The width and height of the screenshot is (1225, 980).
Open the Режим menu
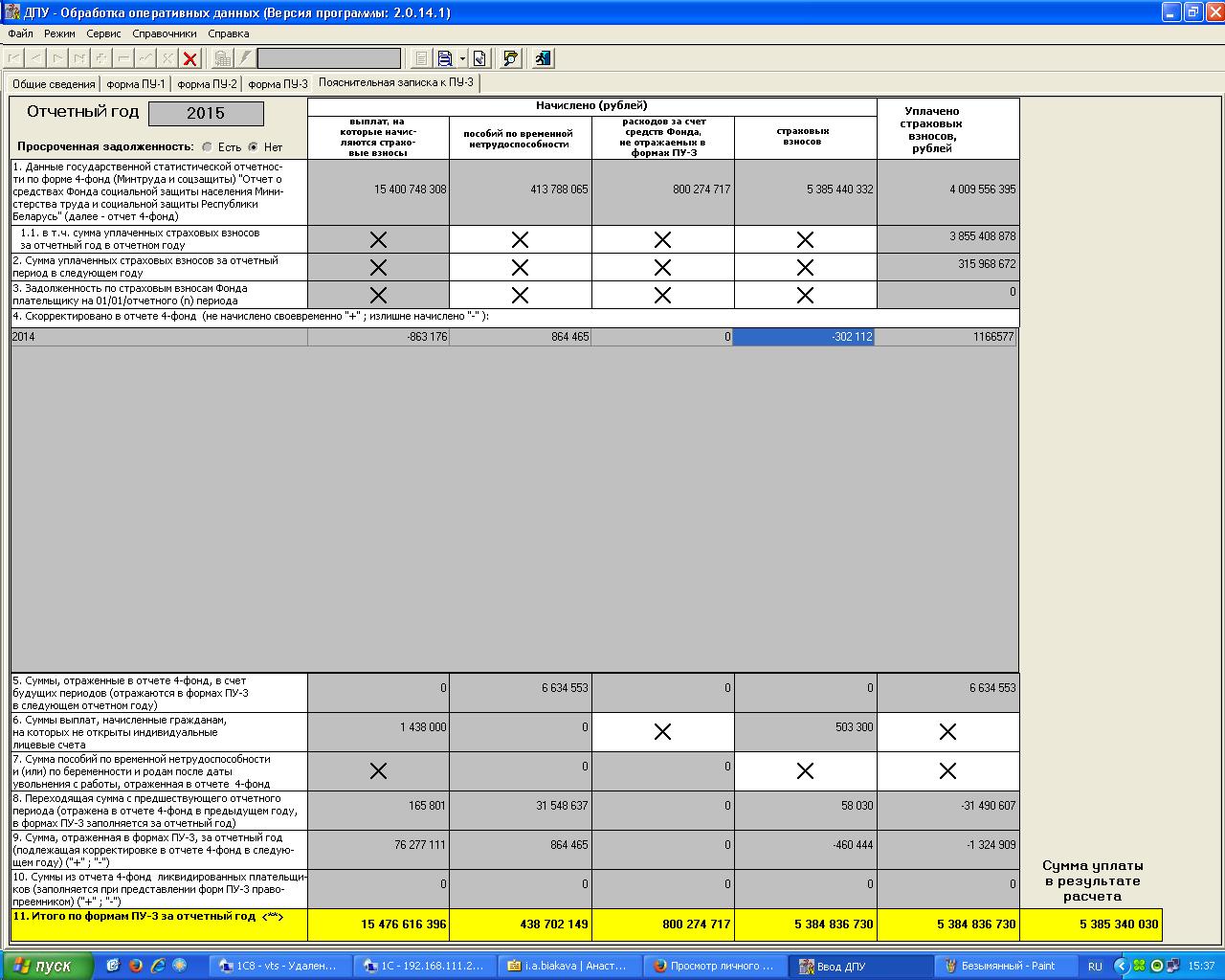point(59,33)
